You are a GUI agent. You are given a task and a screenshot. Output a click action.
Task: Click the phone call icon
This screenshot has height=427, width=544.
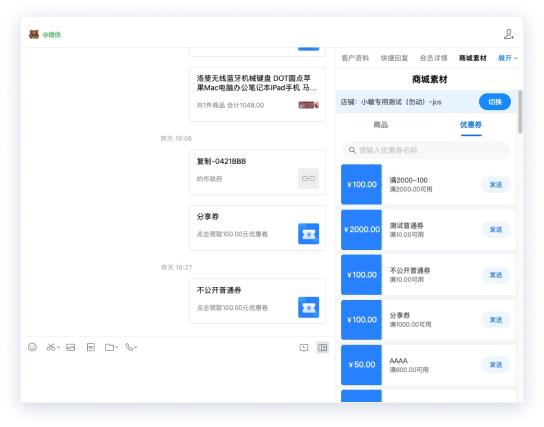click(x=129, y=347)
